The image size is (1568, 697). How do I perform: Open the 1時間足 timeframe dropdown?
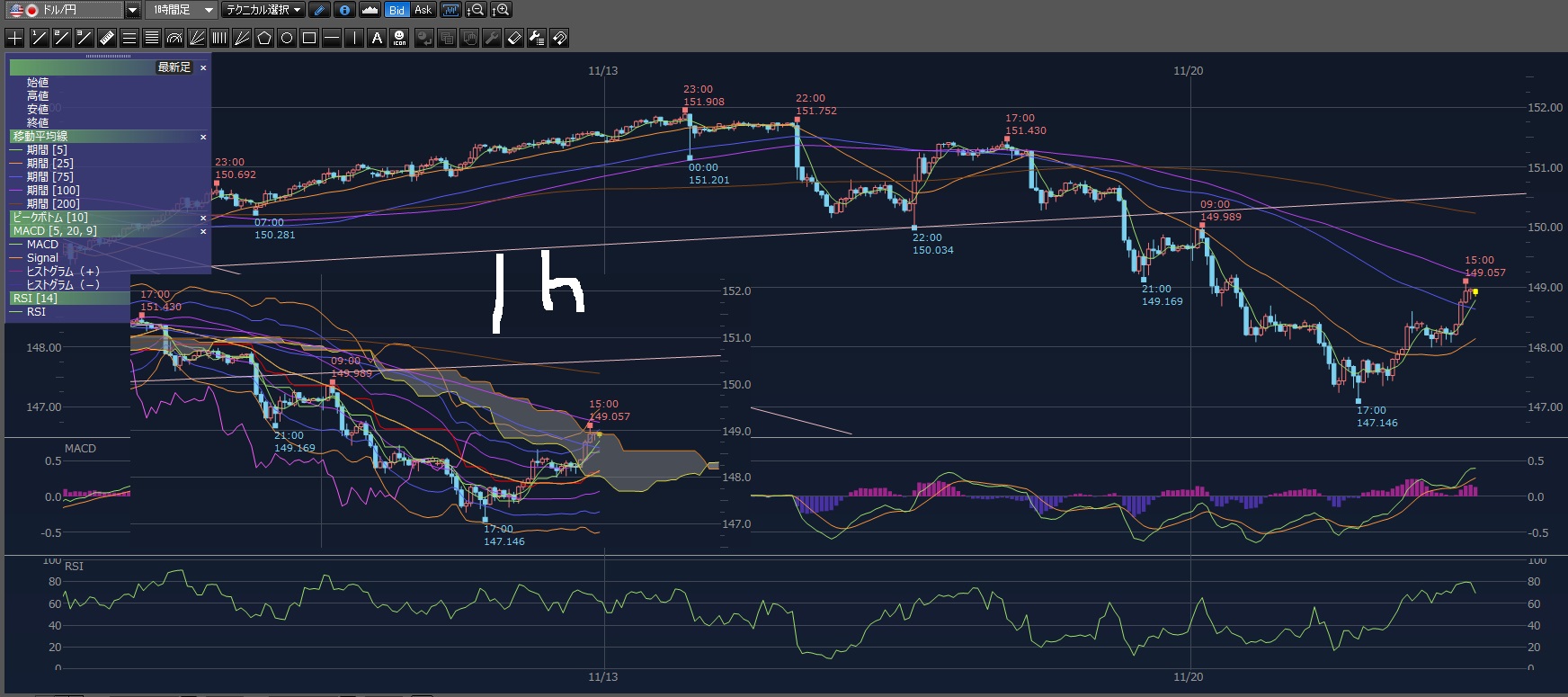(209, 10)
